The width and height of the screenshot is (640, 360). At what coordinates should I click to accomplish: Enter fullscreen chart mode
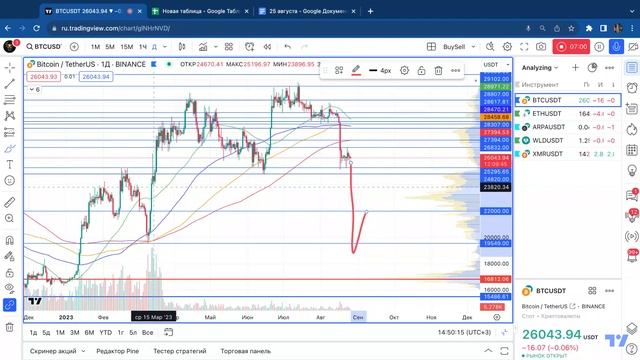coord(524,47)
